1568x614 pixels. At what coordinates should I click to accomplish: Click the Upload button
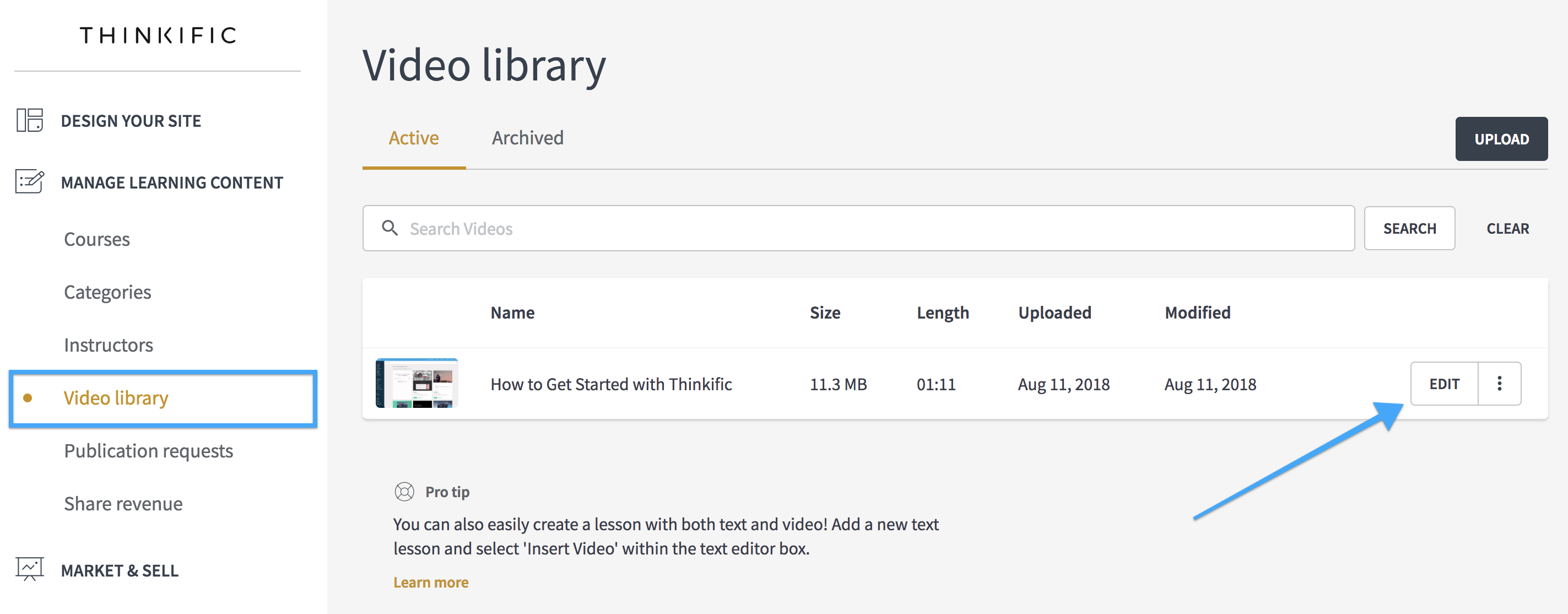pyautogui.click(x=1501, y=139)
